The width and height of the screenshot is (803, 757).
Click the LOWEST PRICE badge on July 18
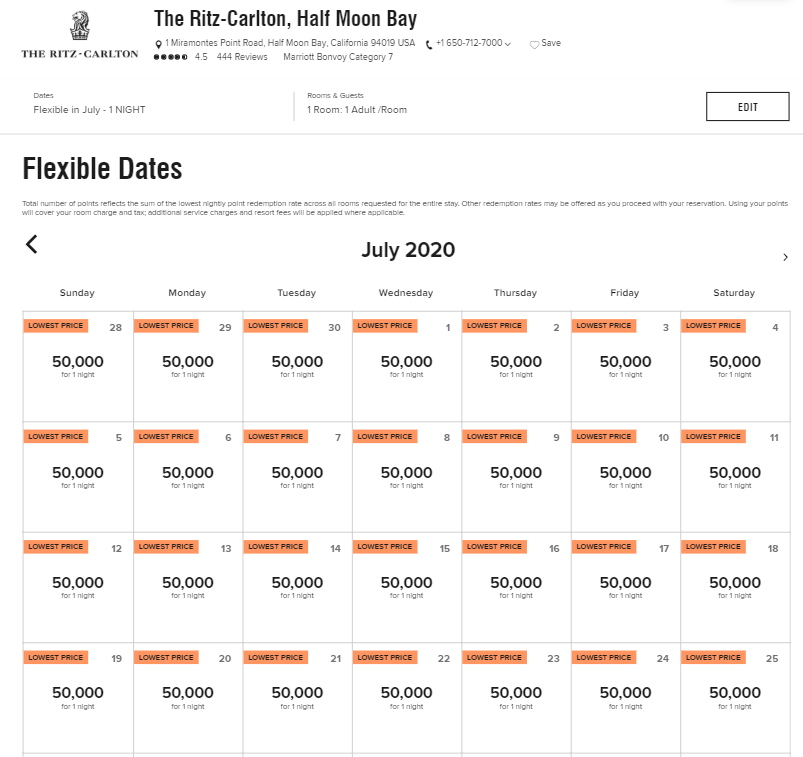coord(712,546)
